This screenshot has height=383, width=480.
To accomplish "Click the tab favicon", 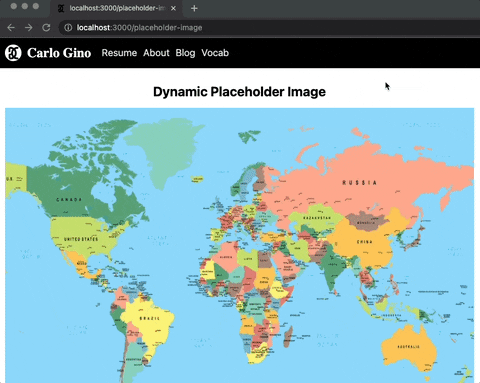I will (61, 9).
